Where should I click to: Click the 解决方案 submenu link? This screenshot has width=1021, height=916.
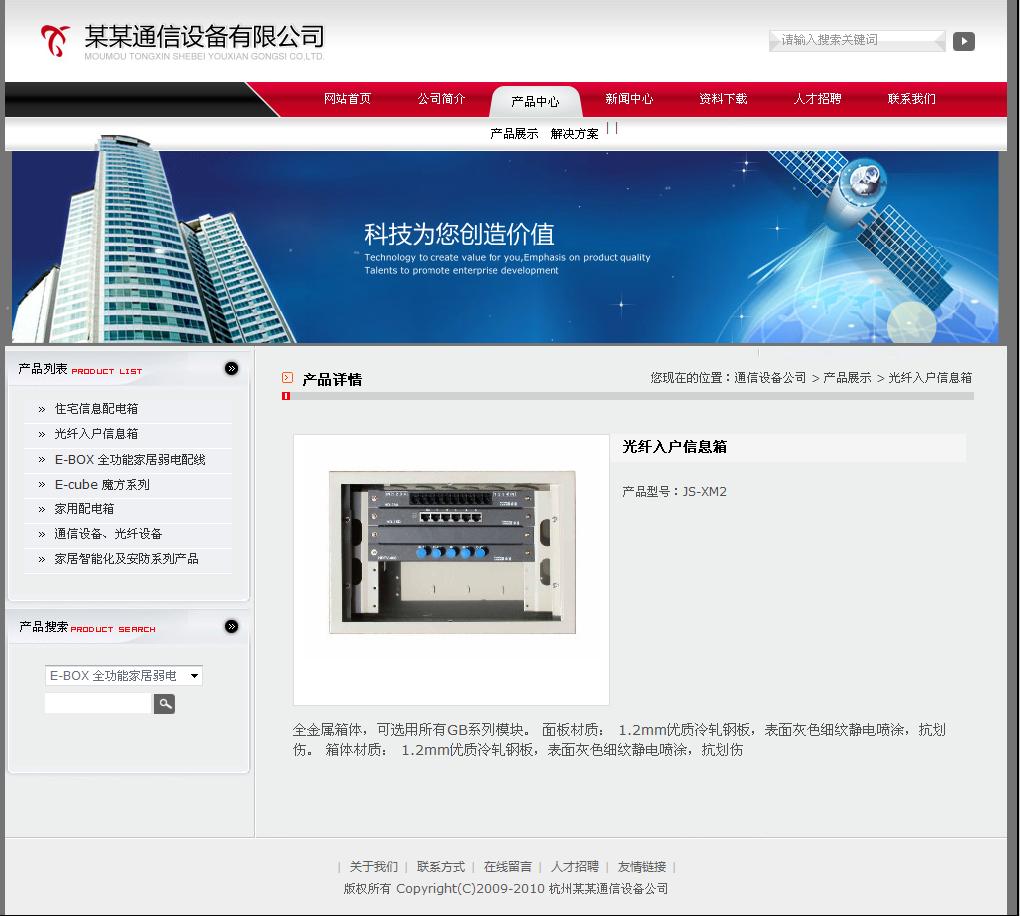click(x=574, y=134)
